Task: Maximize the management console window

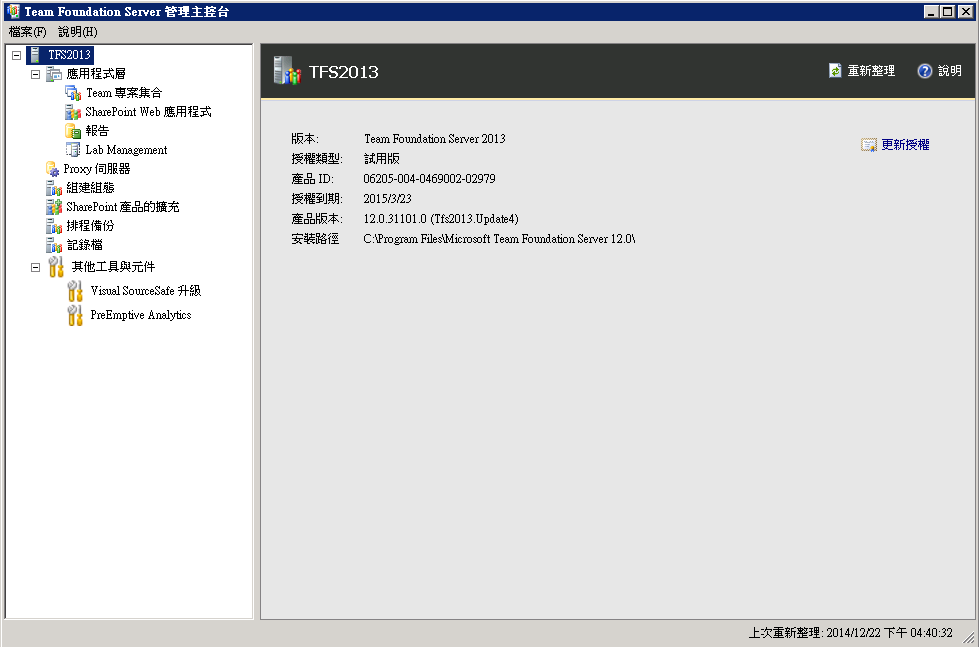Action: pos(947,11)
